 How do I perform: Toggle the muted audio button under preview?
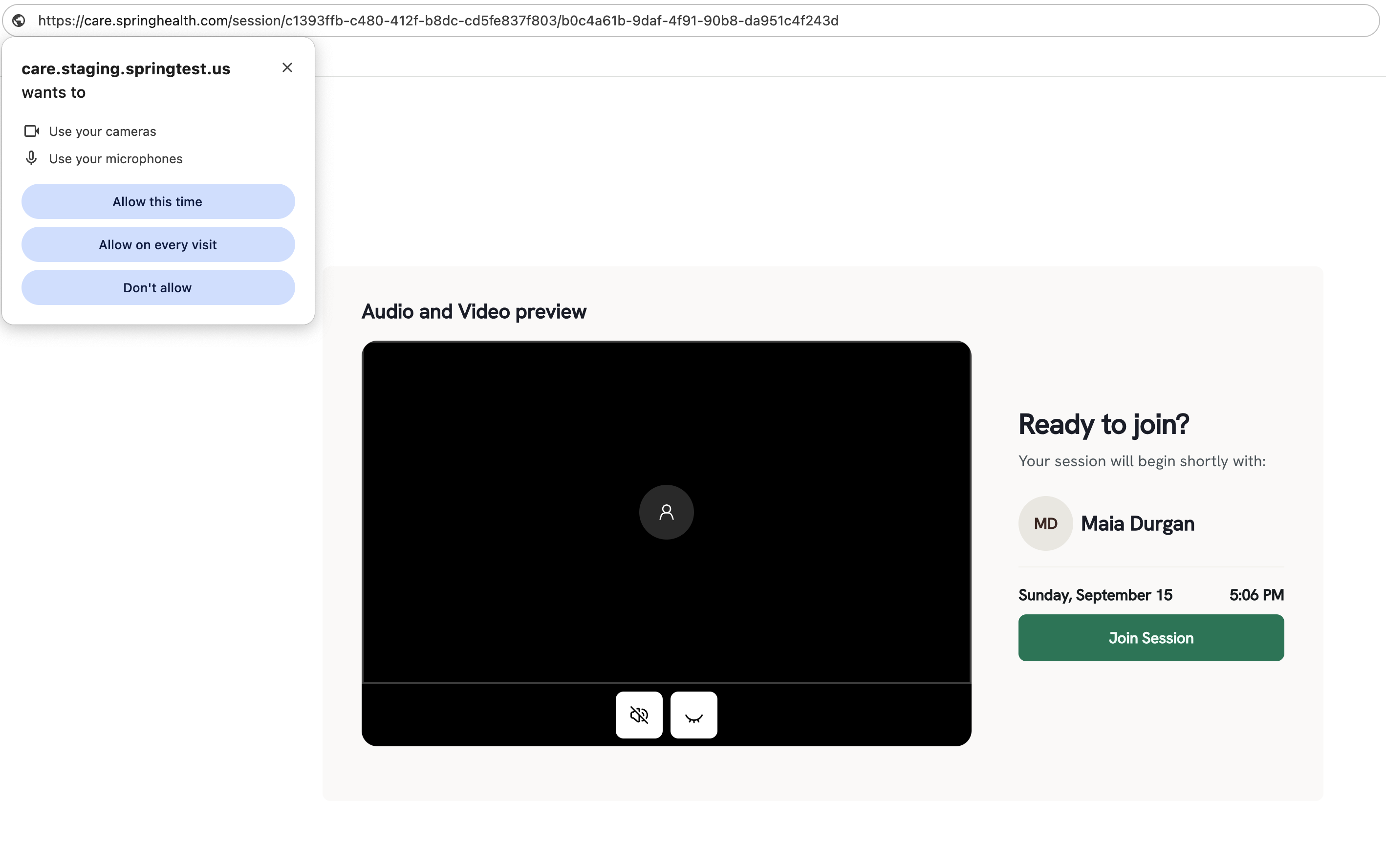639,715
